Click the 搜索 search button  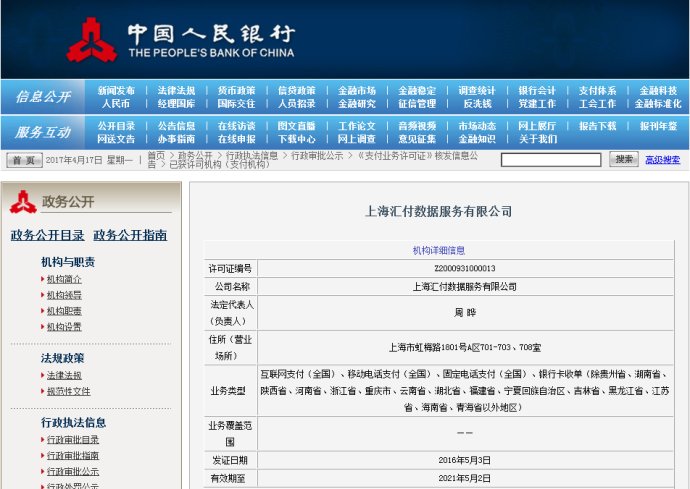[624, 159]
